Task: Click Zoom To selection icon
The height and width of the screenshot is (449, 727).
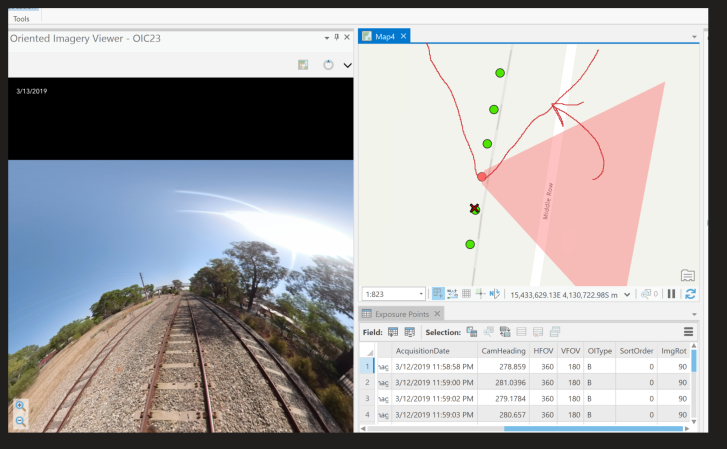Action: [x=488, y=332]
